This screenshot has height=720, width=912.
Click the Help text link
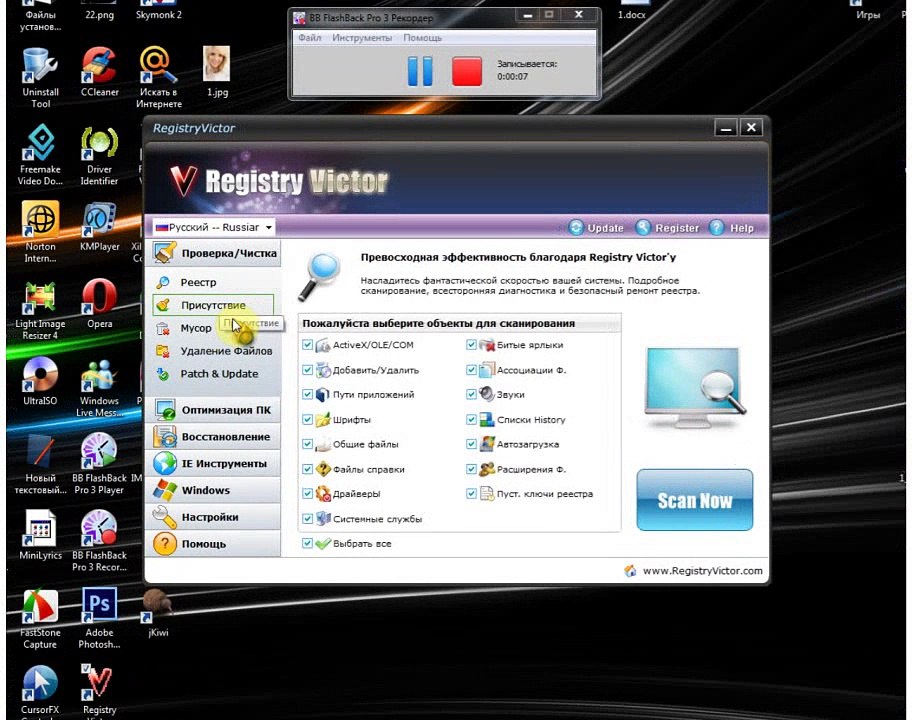coord(742,228)
